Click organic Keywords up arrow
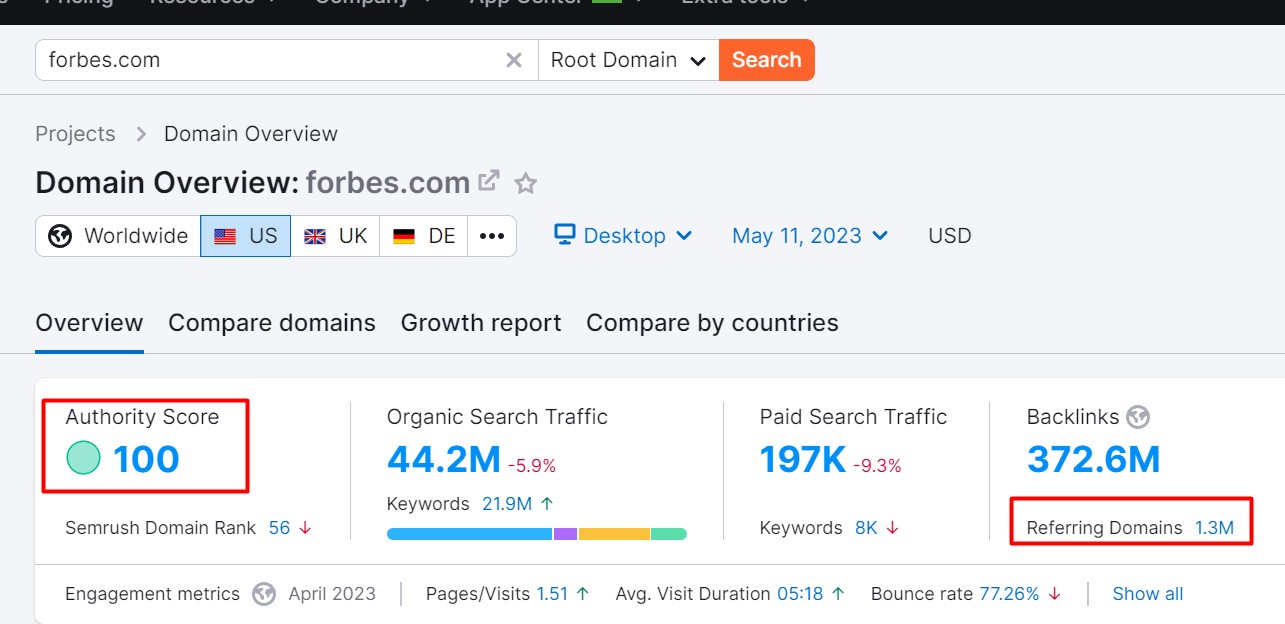 click(x=546, y=504)
